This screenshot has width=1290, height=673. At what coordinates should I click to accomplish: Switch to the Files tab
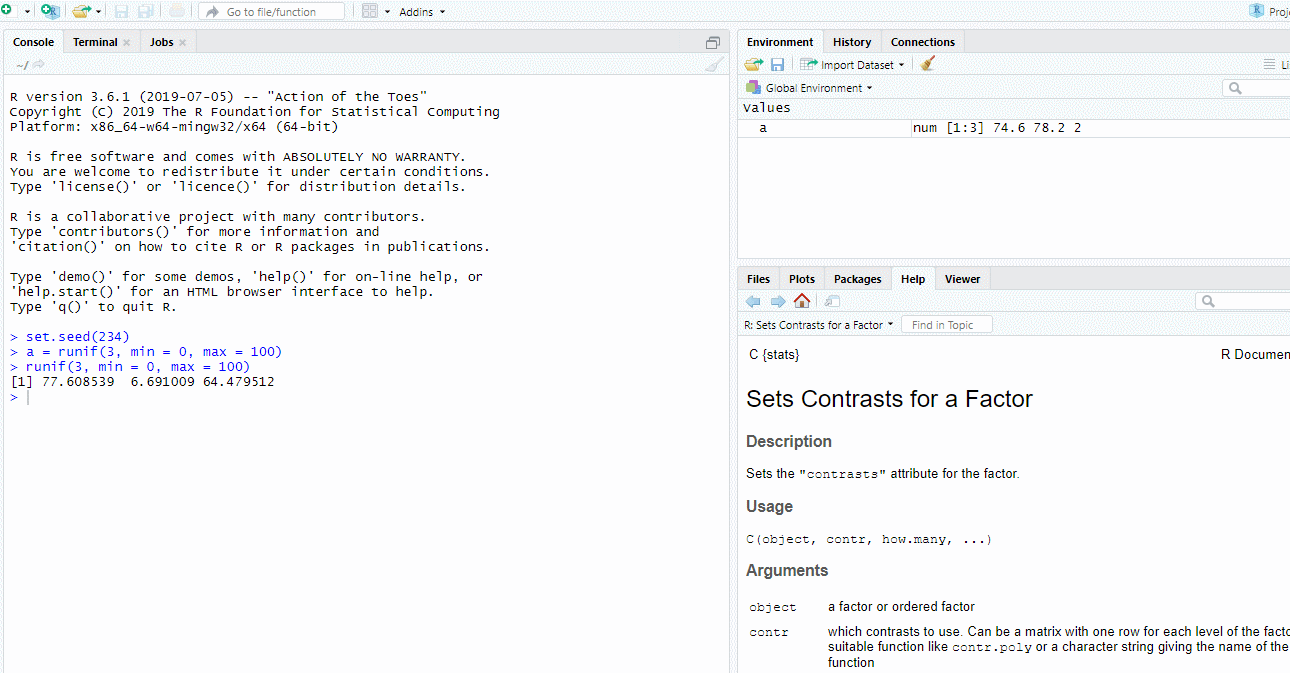coord(758,279)
